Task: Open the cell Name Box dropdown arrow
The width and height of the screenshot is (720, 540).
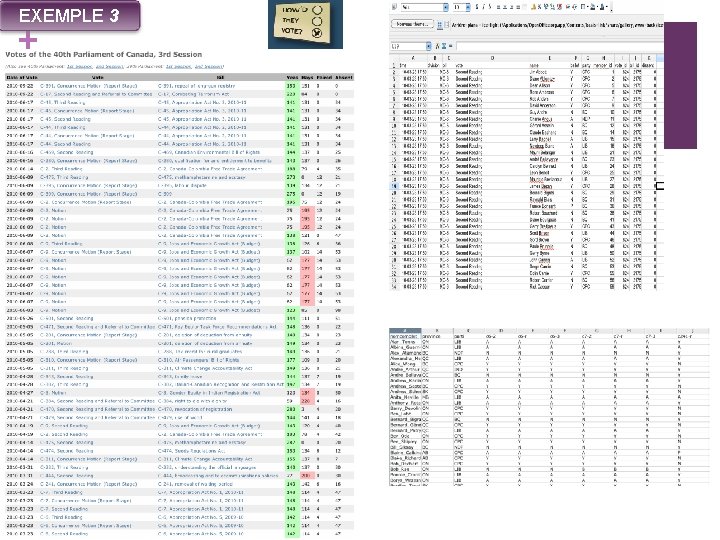Action: pos(428,46)
